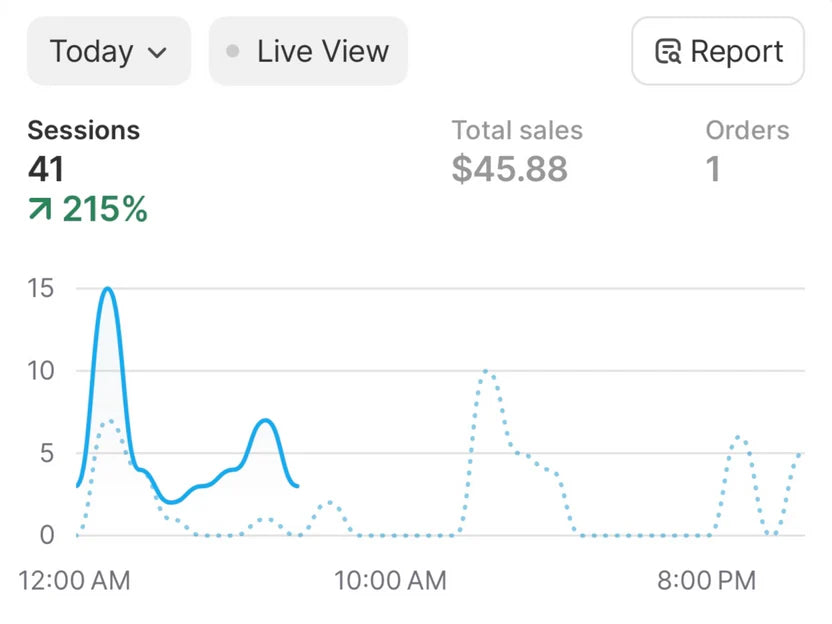Click the Sessions count of 41

pos(46,169)
